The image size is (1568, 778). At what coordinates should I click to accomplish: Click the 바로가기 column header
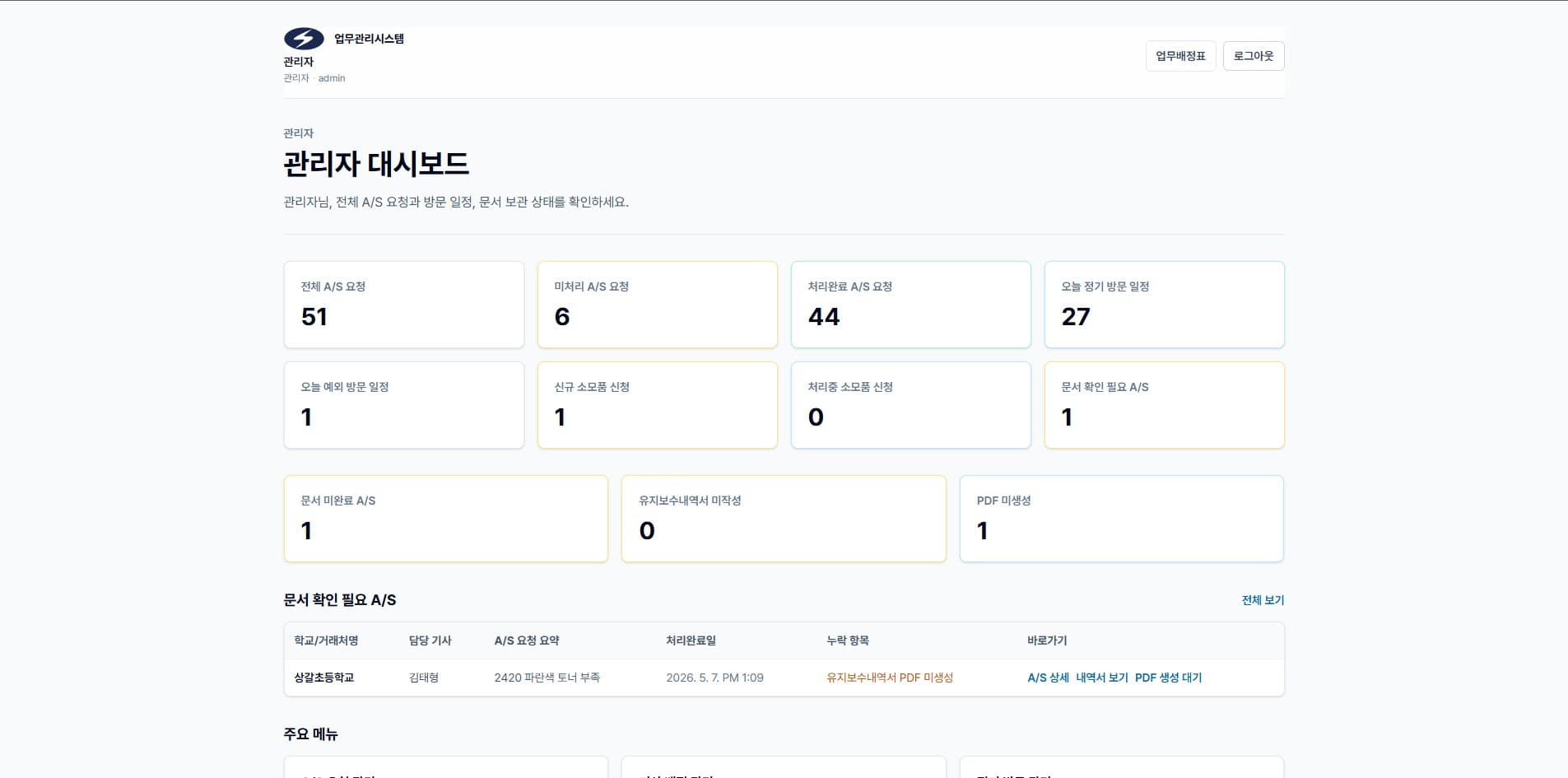(x=1047, y=641)
